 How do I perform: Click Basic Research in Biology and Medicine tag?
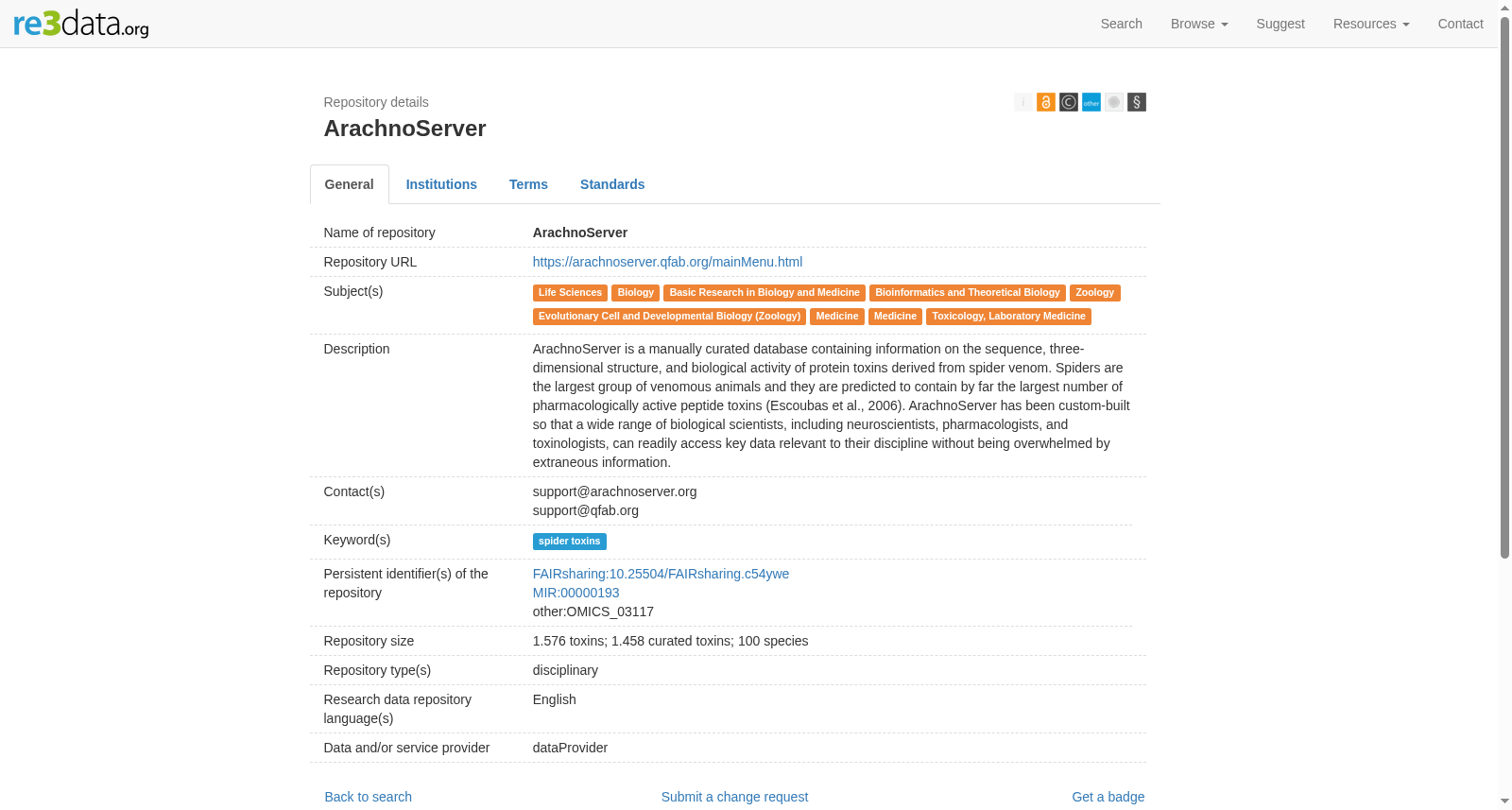[765, 293]
